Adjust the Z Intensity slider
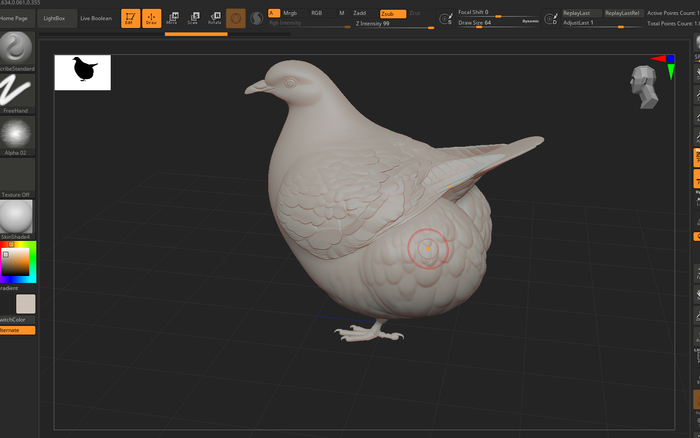 point(395,25)
